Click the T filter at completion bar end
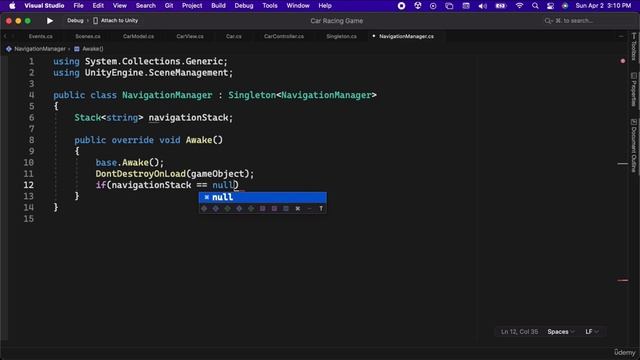Screen dimensions: 640x360 321,209
